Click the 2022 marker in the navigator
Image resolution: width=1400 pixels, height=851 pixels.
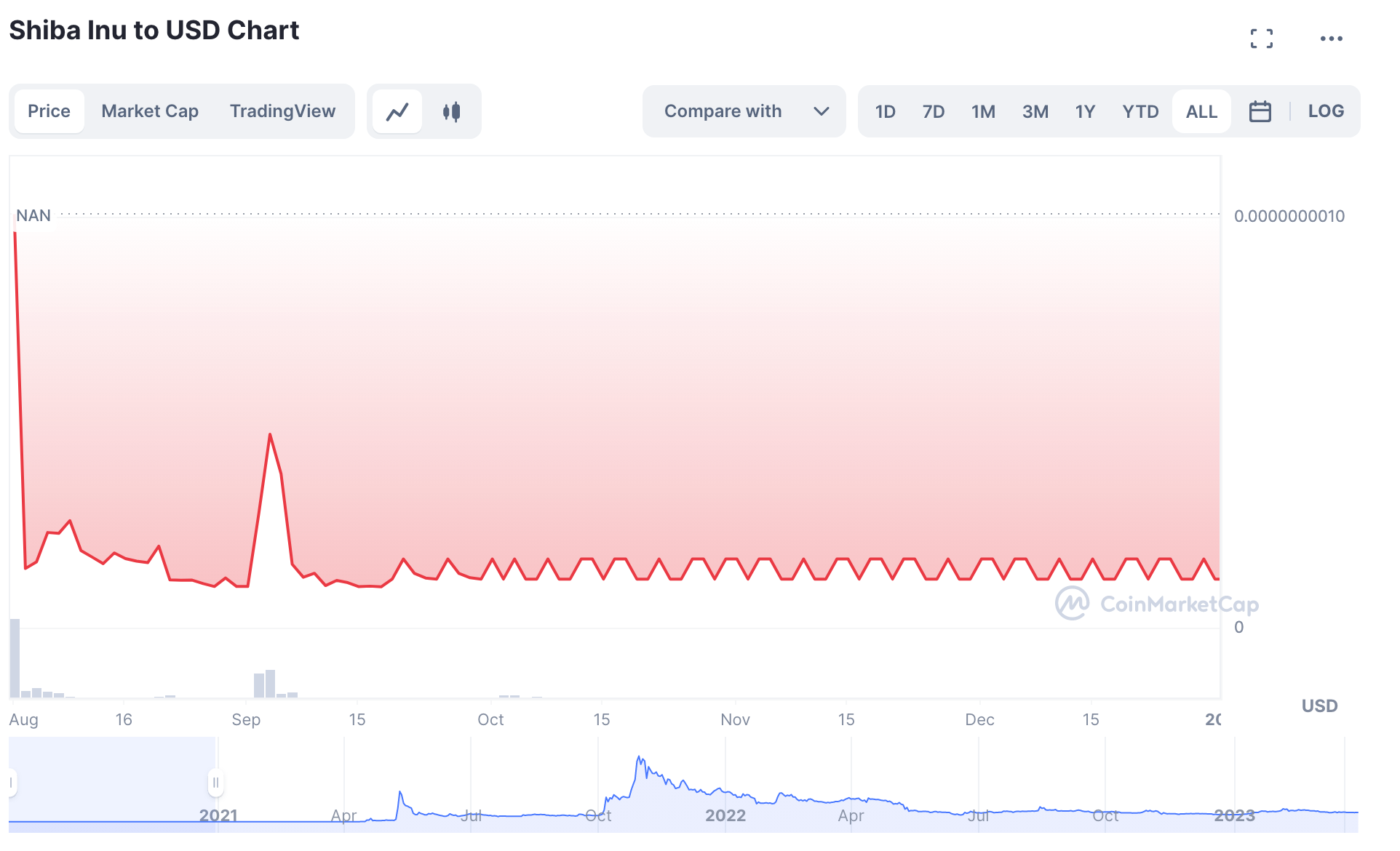[x=725, y=815]
